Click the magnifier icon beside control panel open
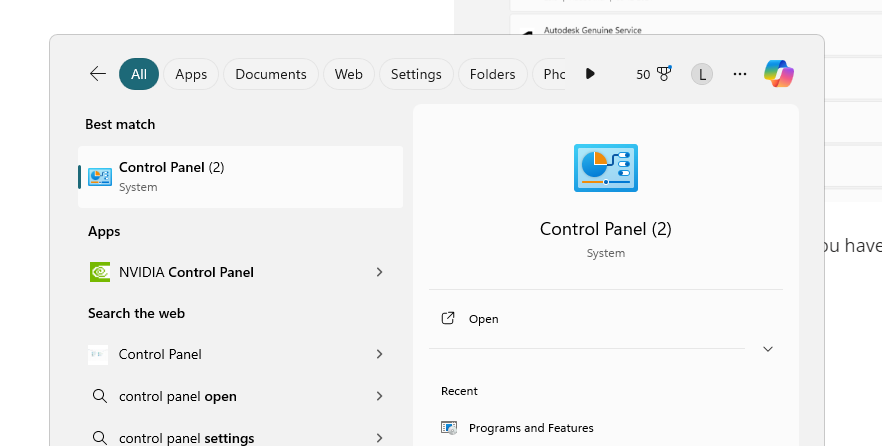Screen dimensions: 882x446 click(x=100, y=396)
